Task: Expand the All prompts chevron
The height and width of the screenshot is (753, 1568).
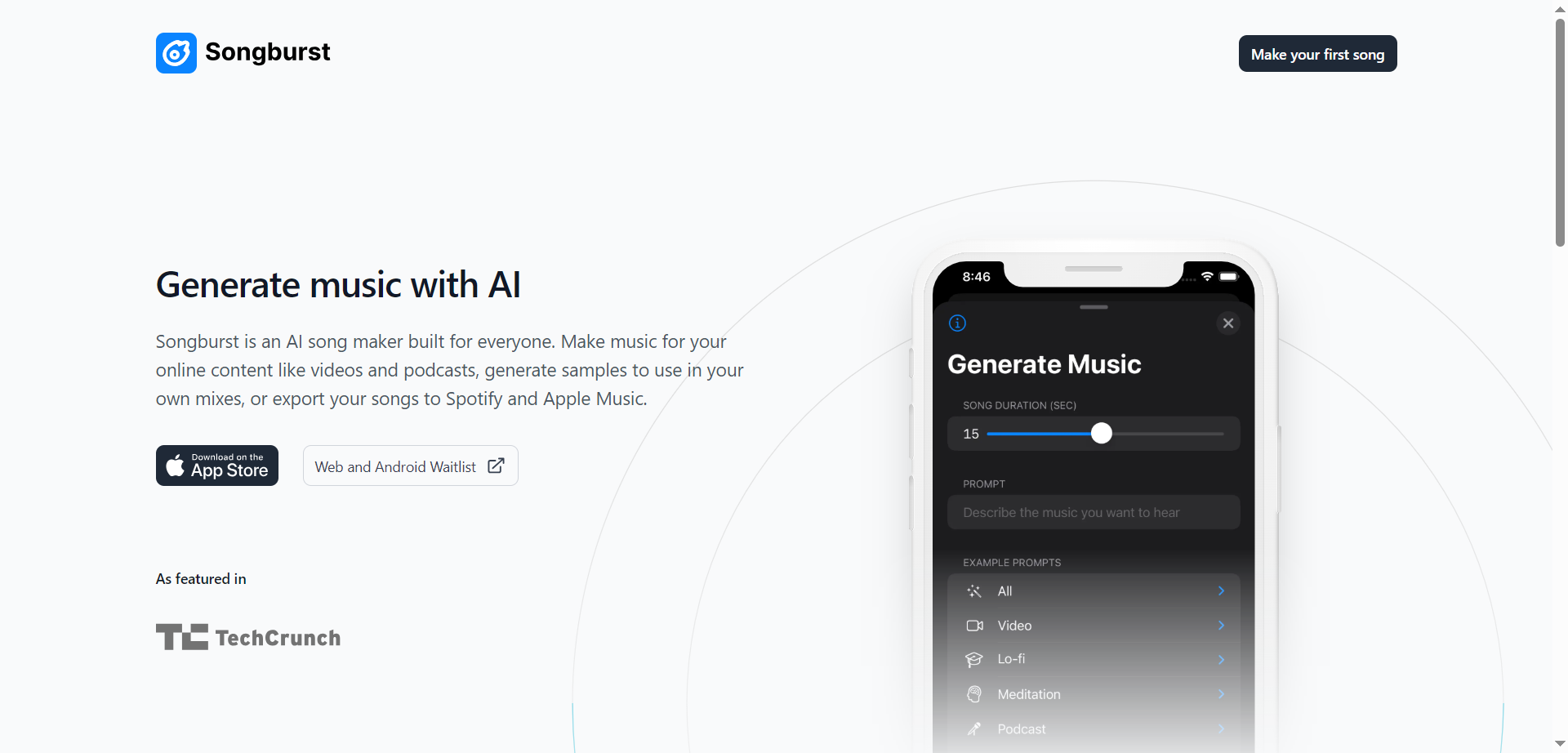Action: click(x=1221, y=591)
